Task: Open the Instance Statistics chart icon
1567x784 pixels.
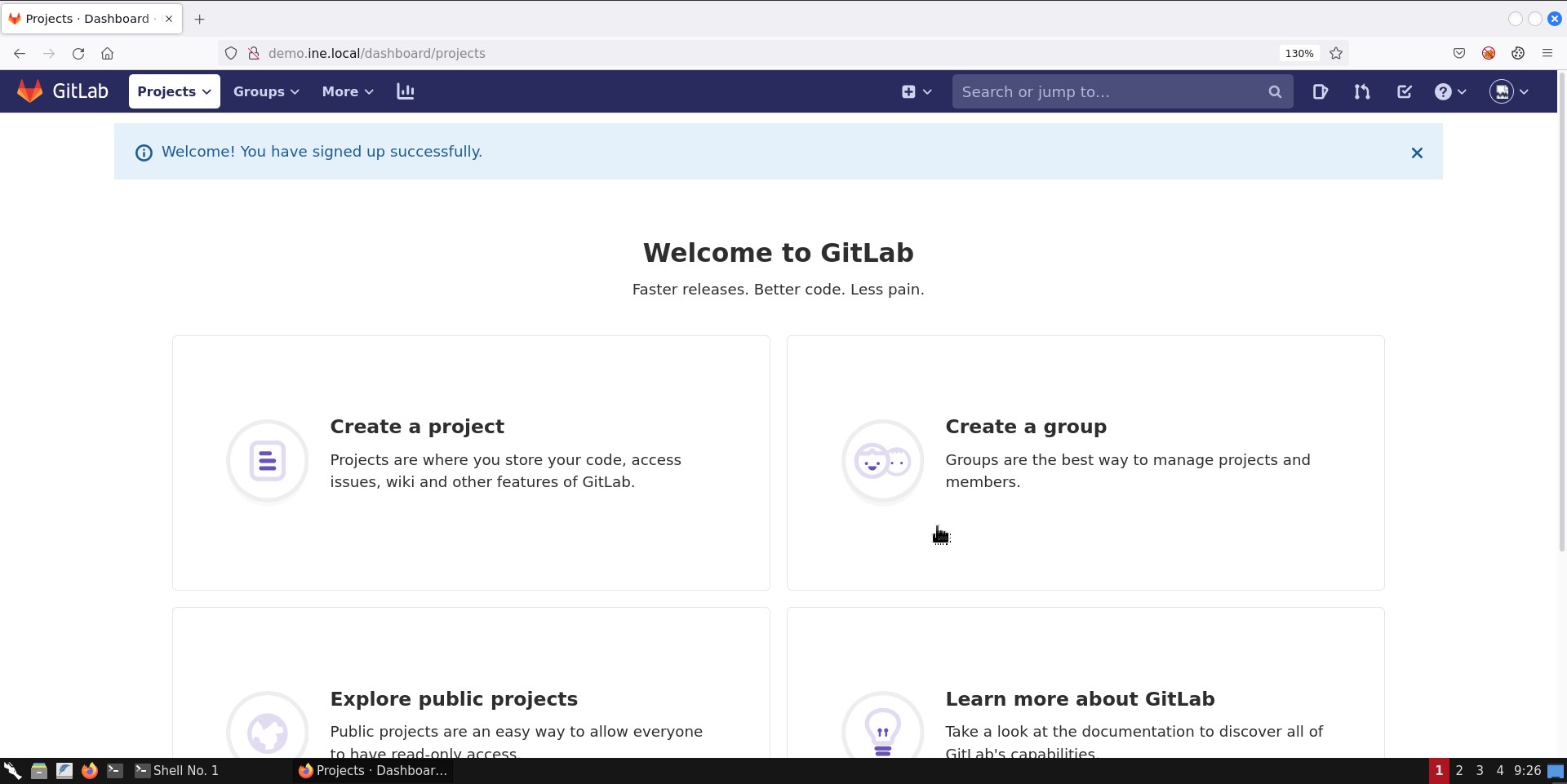Action: (406, 91)
